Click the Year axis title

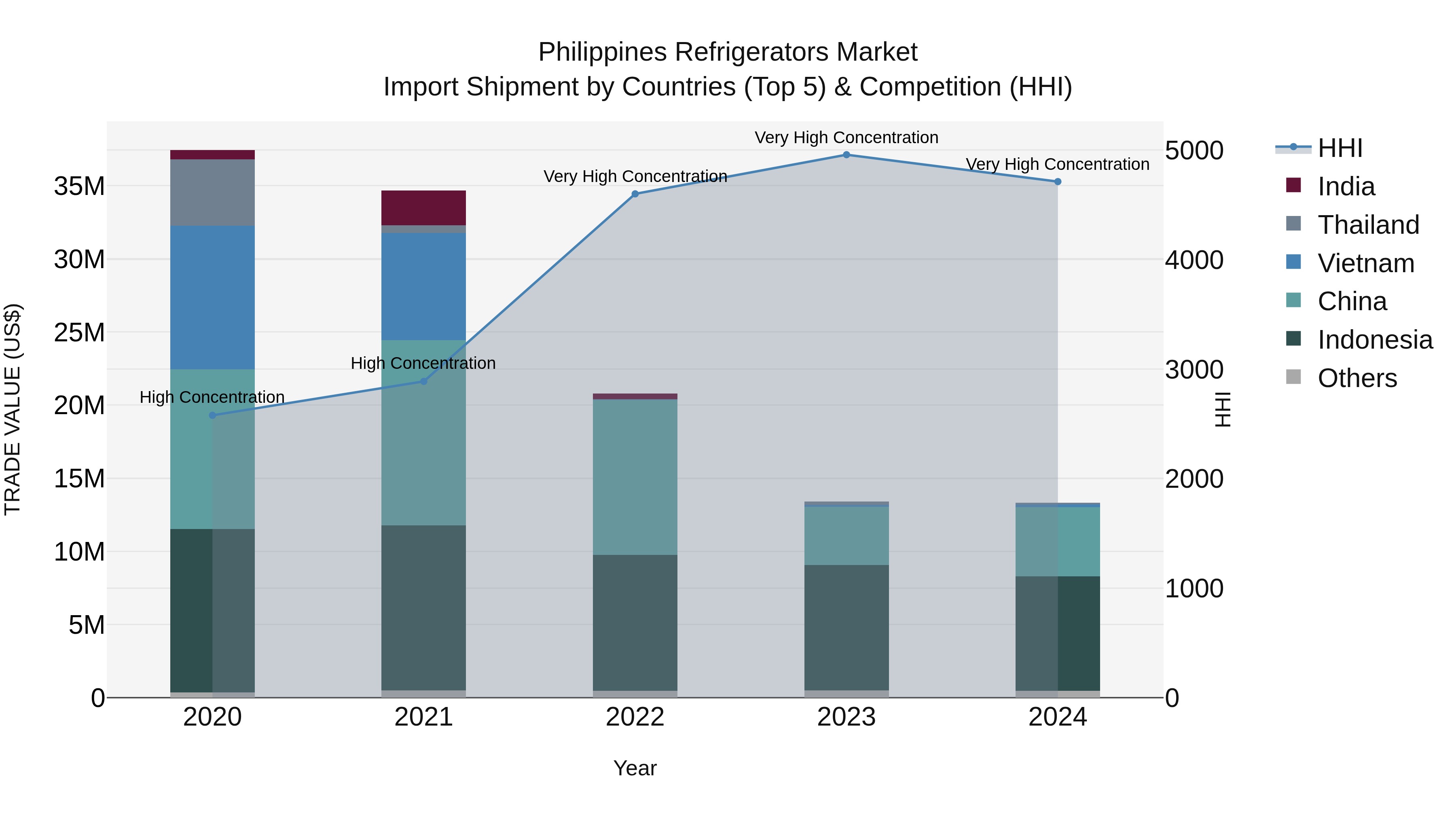(635, 768)
